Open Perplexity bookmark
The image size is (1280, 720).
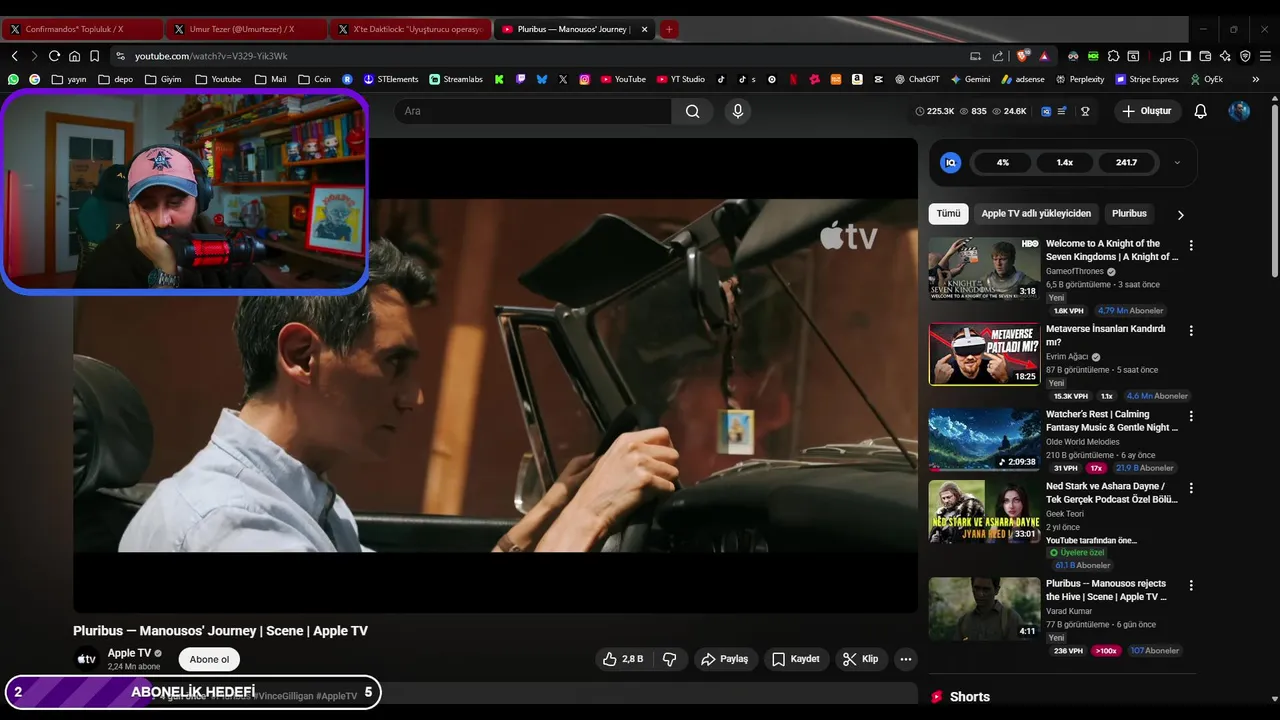(1079, 79)
